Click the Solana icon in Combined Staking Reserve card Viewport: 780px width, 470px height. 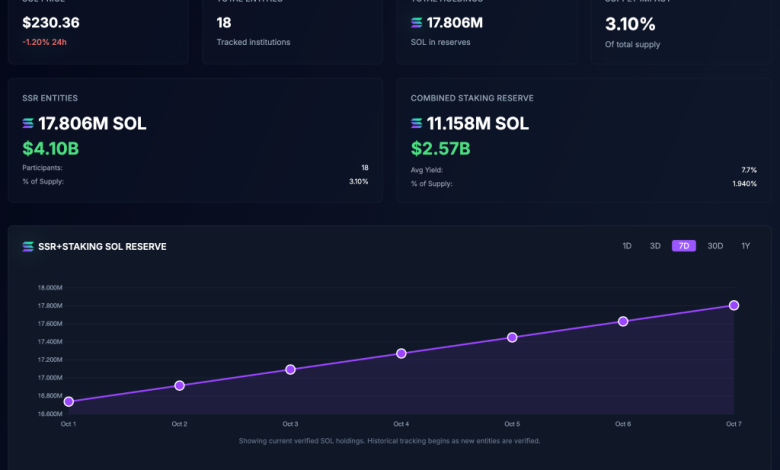tap(417, 124)
